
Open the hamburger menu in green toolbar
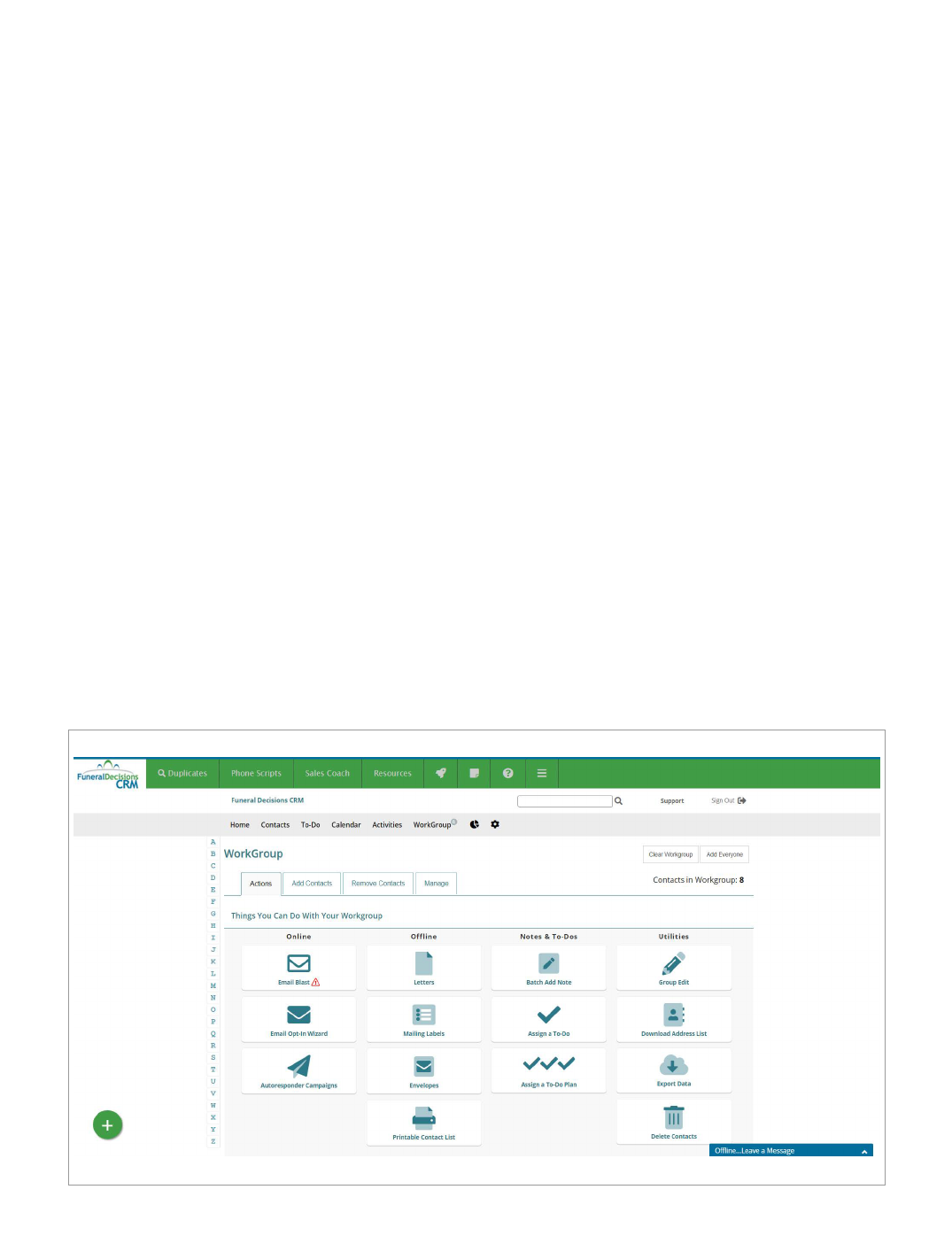coord(541,773)
